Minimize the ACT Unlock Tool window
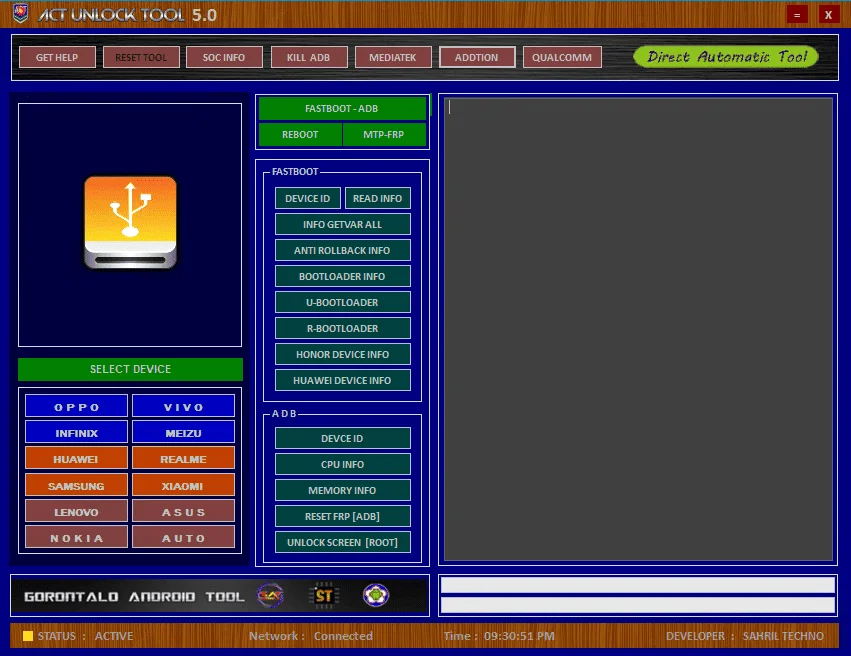851x656 pixels. (797, 15)
